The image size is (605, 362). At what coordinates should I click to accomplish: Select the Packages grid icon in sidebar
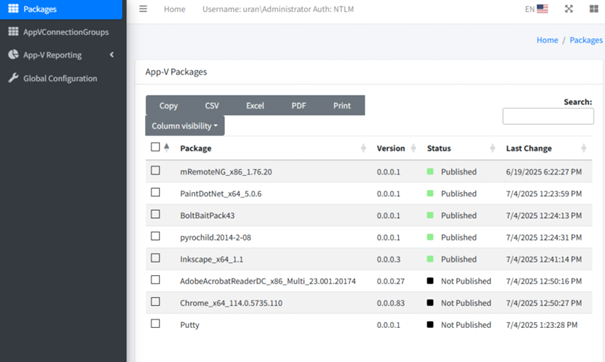(14, 8)
